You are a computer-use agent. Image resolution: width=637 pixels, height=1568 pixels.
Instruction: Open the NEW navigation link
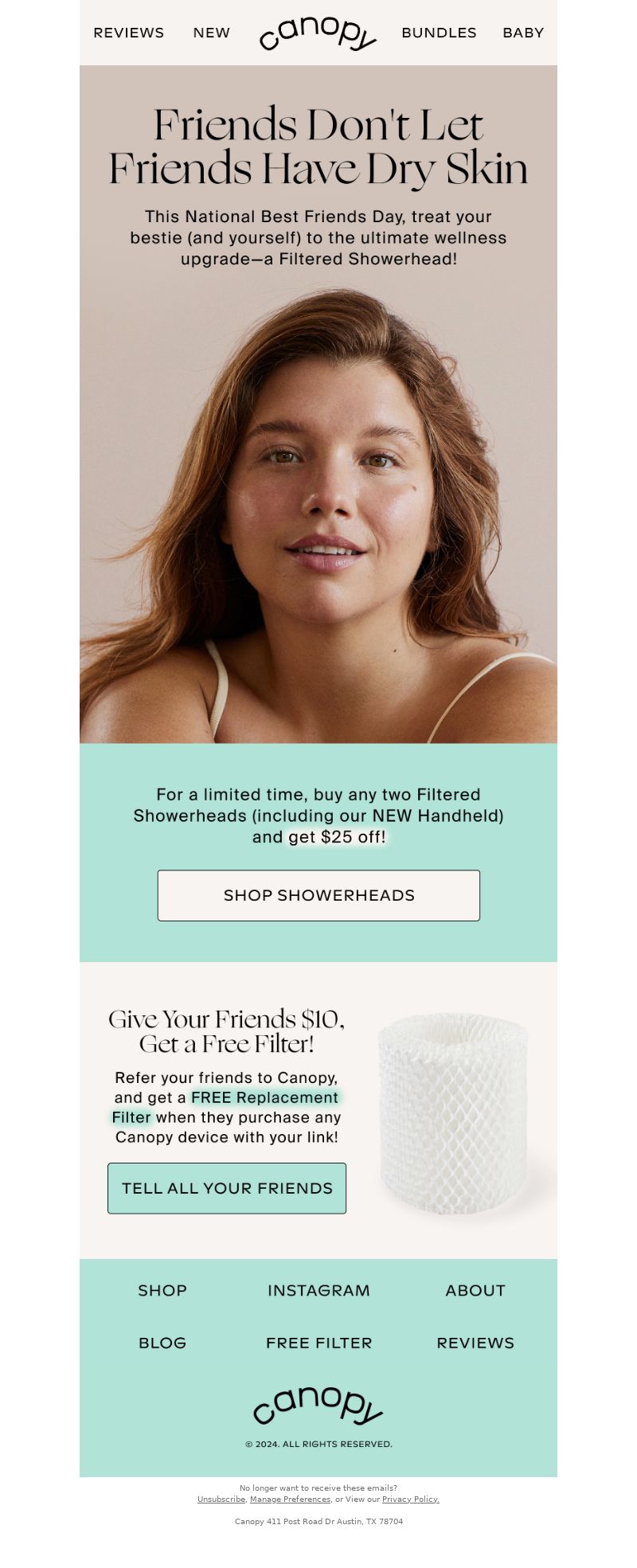(212, 33)
